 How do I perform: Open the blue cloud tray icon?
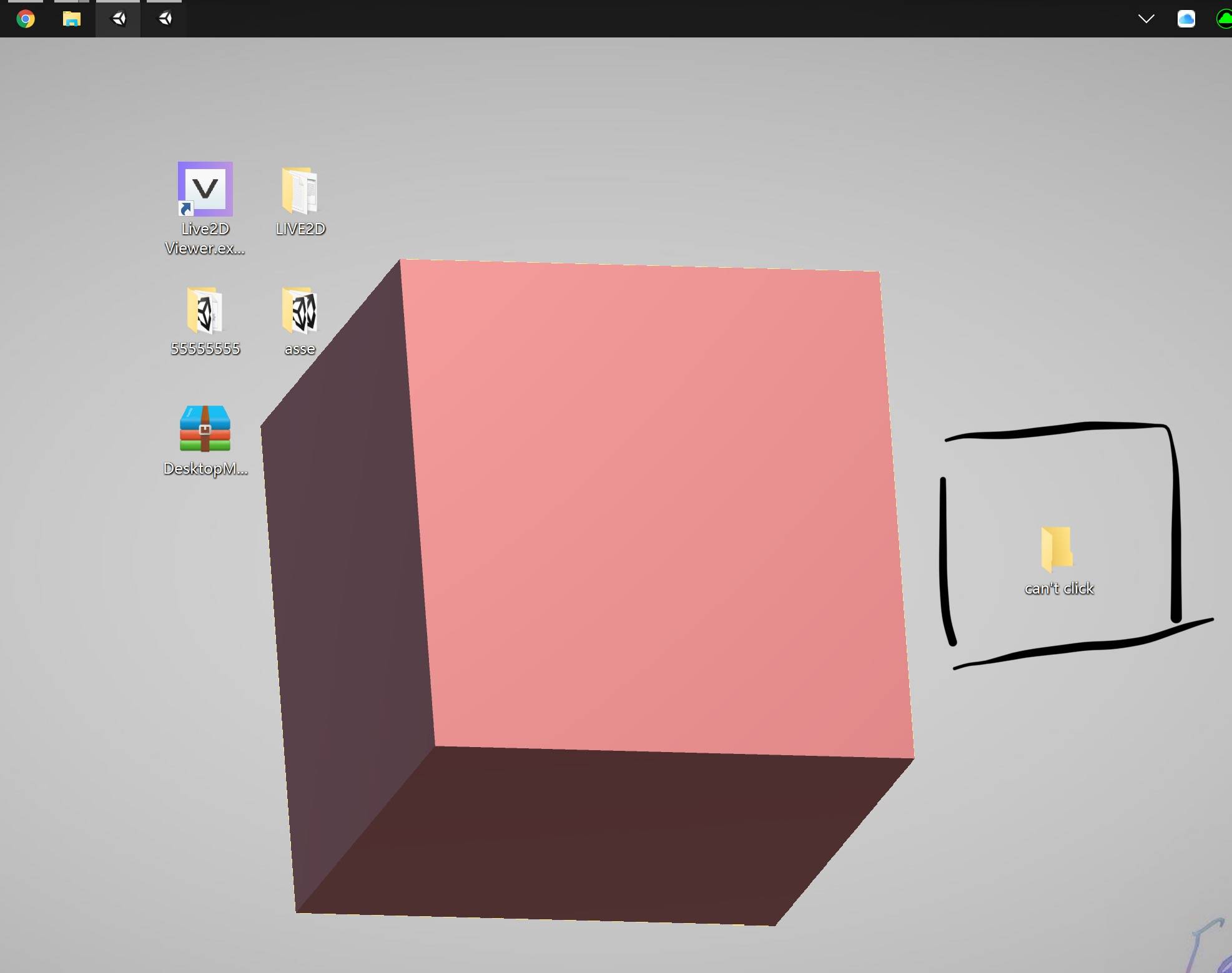point(1186,19)
